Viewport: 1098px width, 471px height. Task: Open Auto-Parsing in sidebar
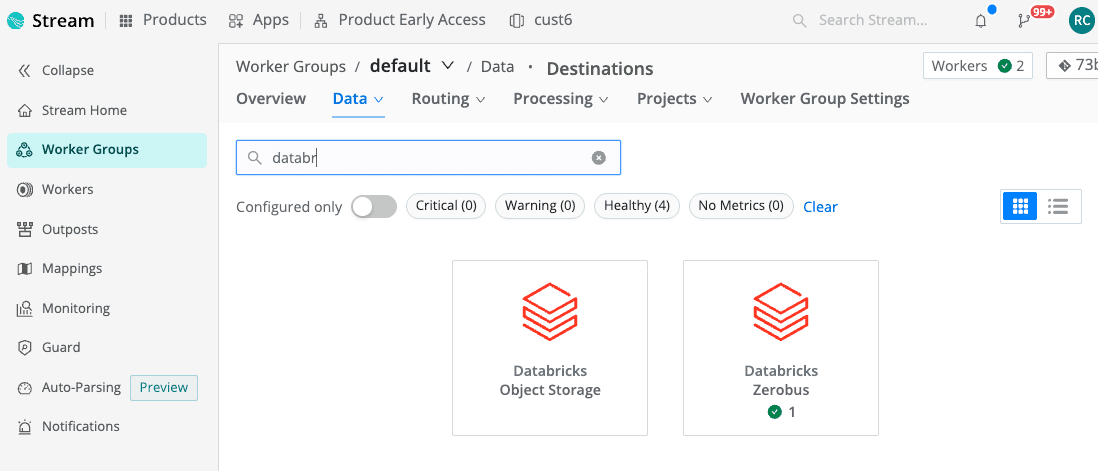pos(69,387)
